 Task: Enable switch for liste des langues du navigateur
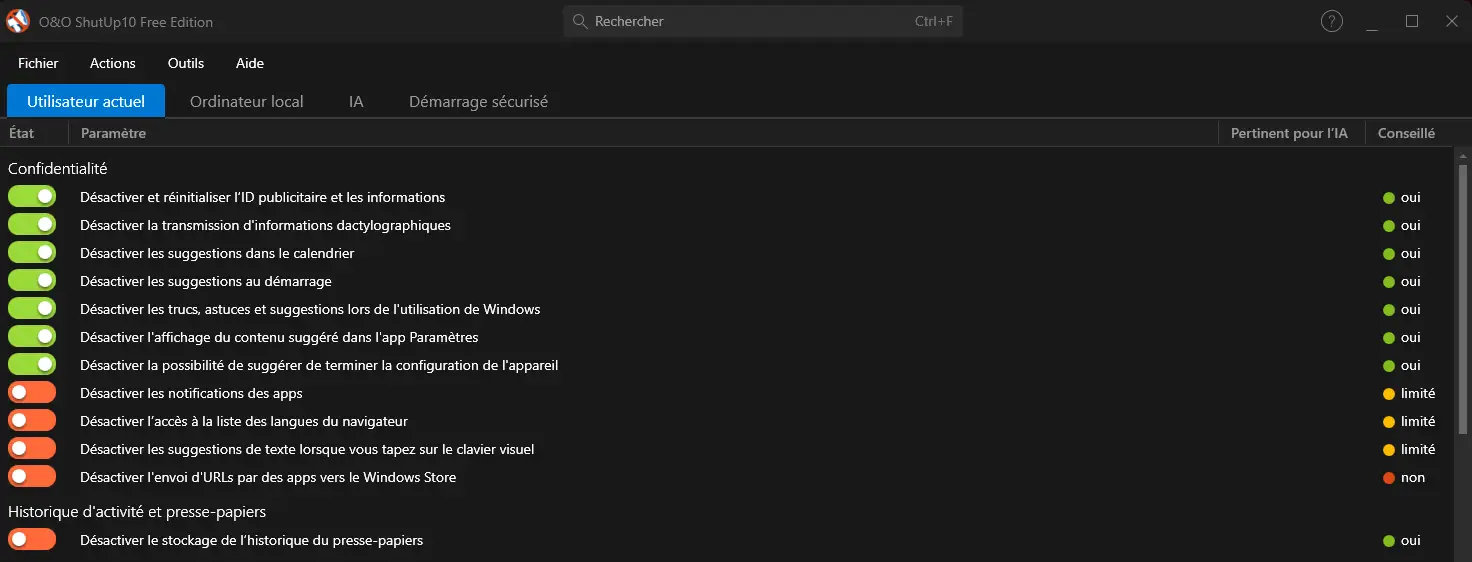pos(32,421)
